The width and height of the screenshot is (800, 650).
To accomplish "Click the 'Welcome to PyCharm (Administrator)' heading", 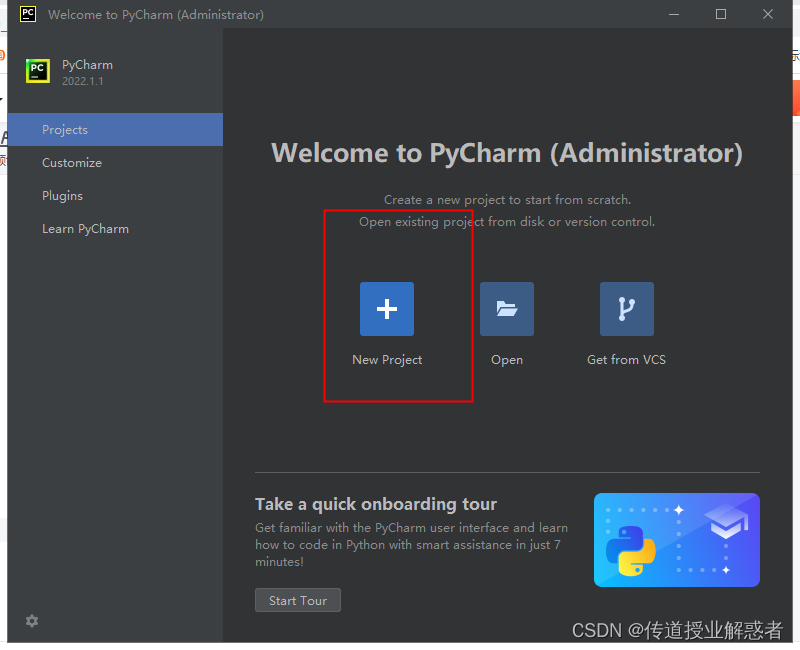I will (507, 153).
